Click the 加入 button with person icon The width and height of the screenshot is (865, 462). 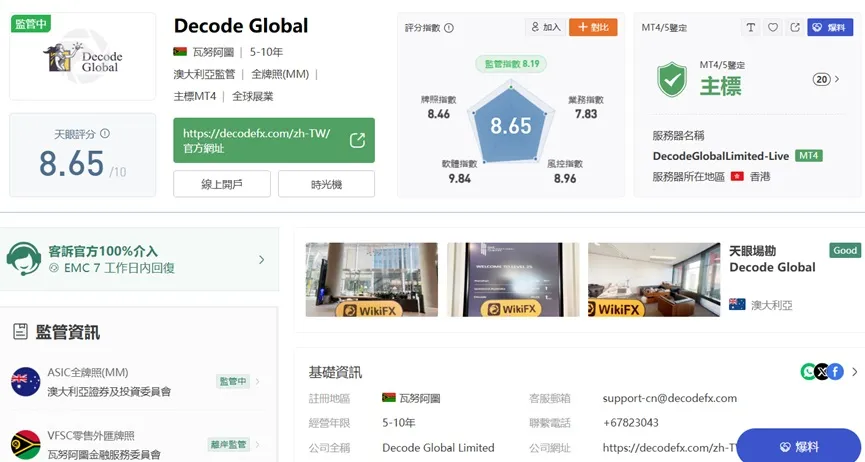(546, 27)
